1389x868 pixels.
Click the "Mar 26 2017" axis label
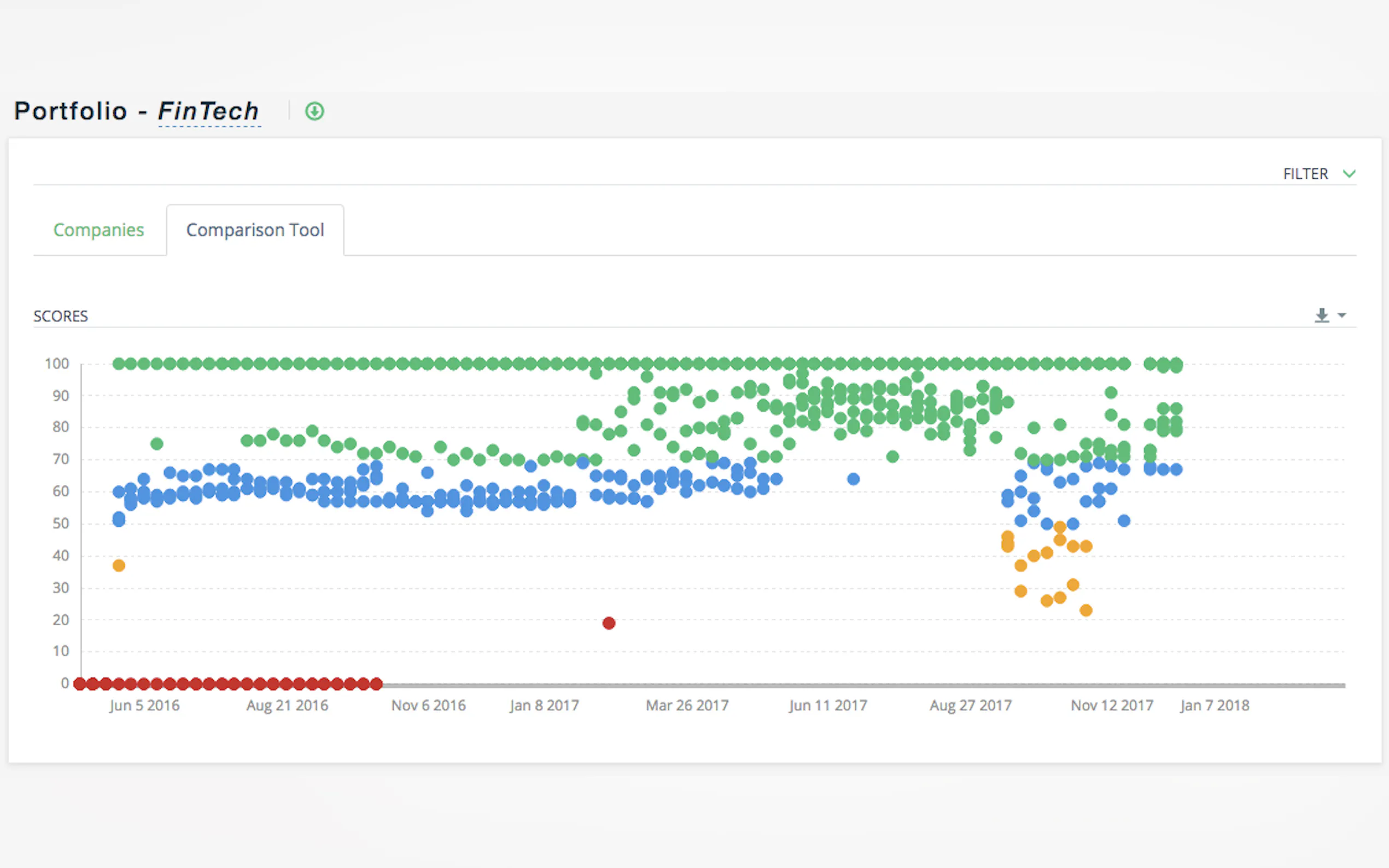(687, 706)
